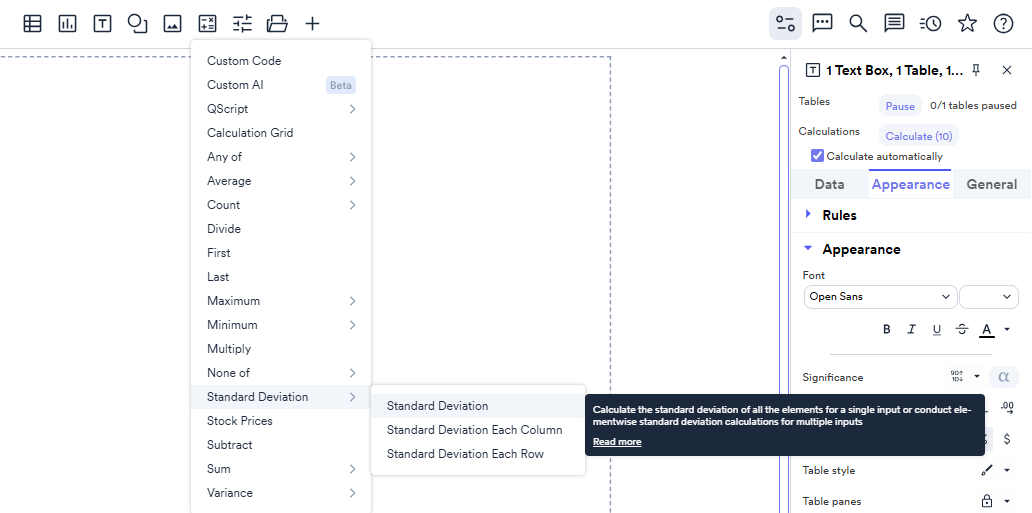Viewport: 1032px width, 513px height.
Task: Toggle Calculate automatically checkbox
Action: pos(817,156)
